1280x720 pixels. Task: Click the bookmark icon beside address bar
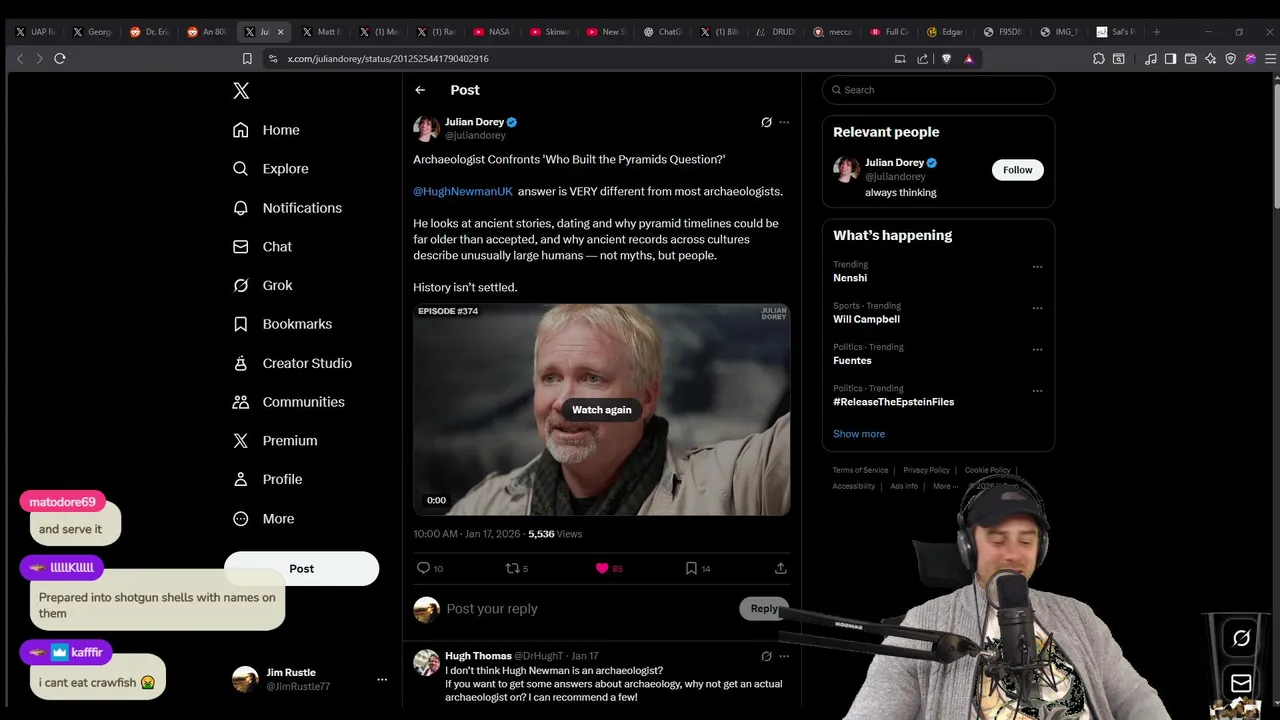[247, 59]
